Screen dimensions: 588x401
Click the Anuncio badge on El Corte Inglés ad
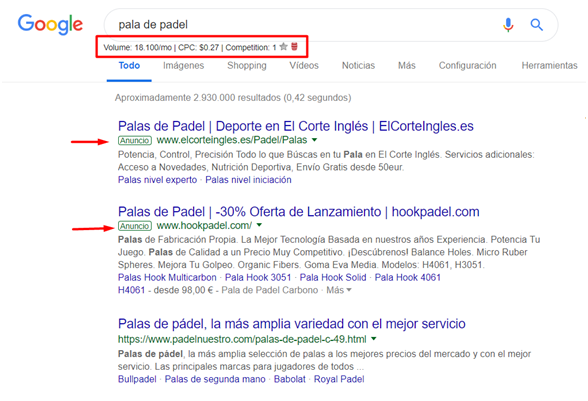click(135, 140)
